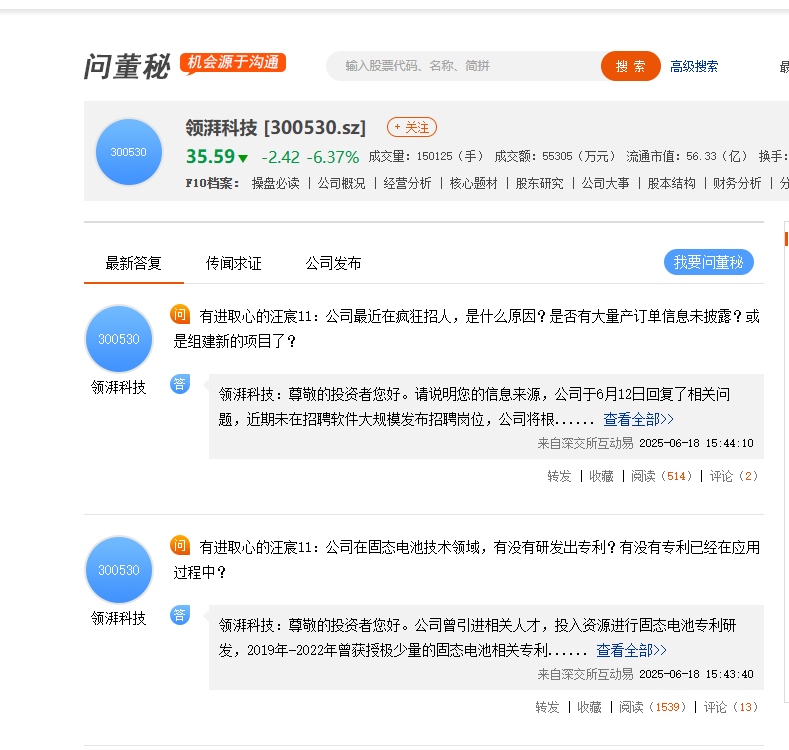Click 领湃科技 avatar beside the recruiting question
This screenshot has height=750, width=789.
(119, 339)
